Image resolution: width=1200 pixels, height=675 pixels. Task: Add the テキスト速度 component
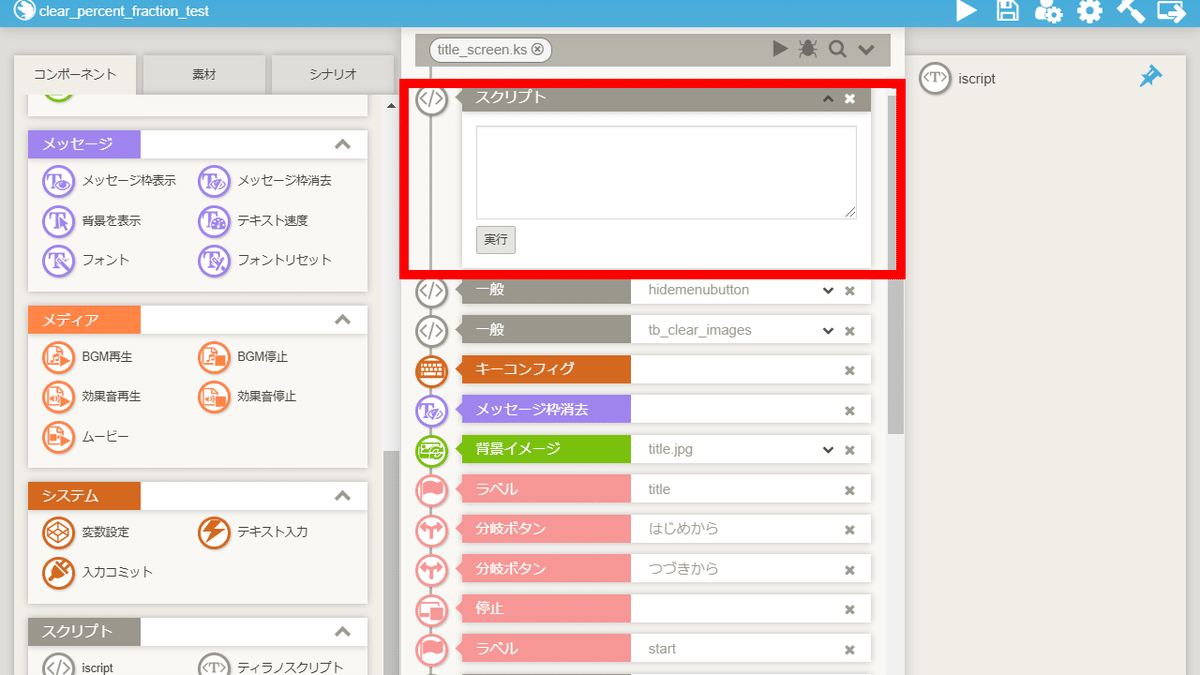[253, 221]
